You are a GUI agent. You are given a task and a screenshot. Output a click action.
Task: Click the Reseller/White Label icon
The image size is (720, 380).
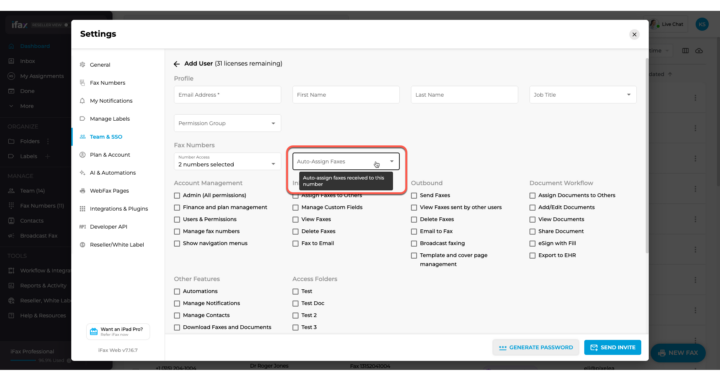pyautogui.click(x=83, y=245)
